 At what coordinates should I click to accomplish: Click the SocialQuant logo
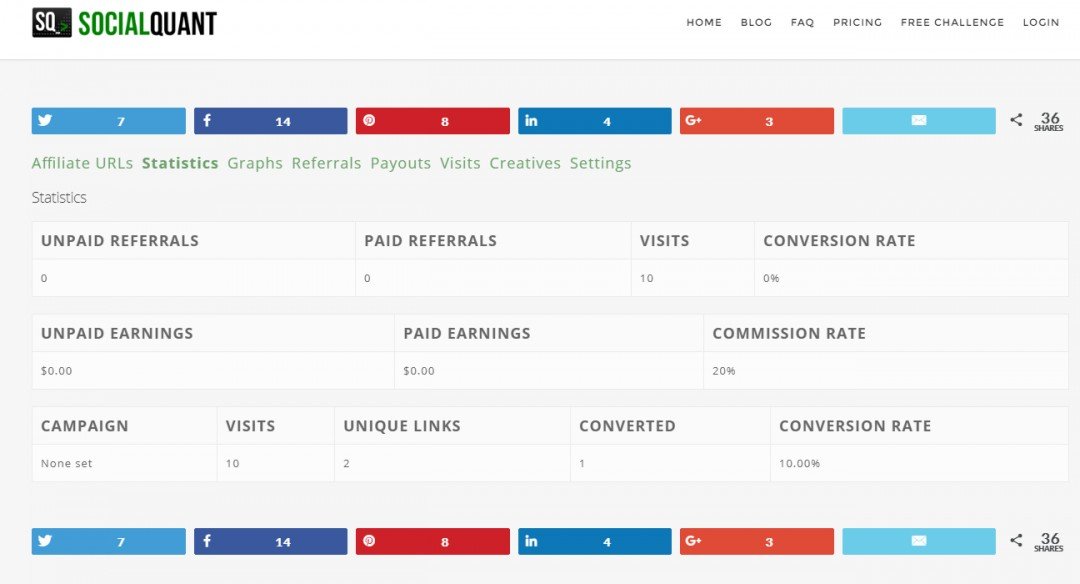pos(124,23)
